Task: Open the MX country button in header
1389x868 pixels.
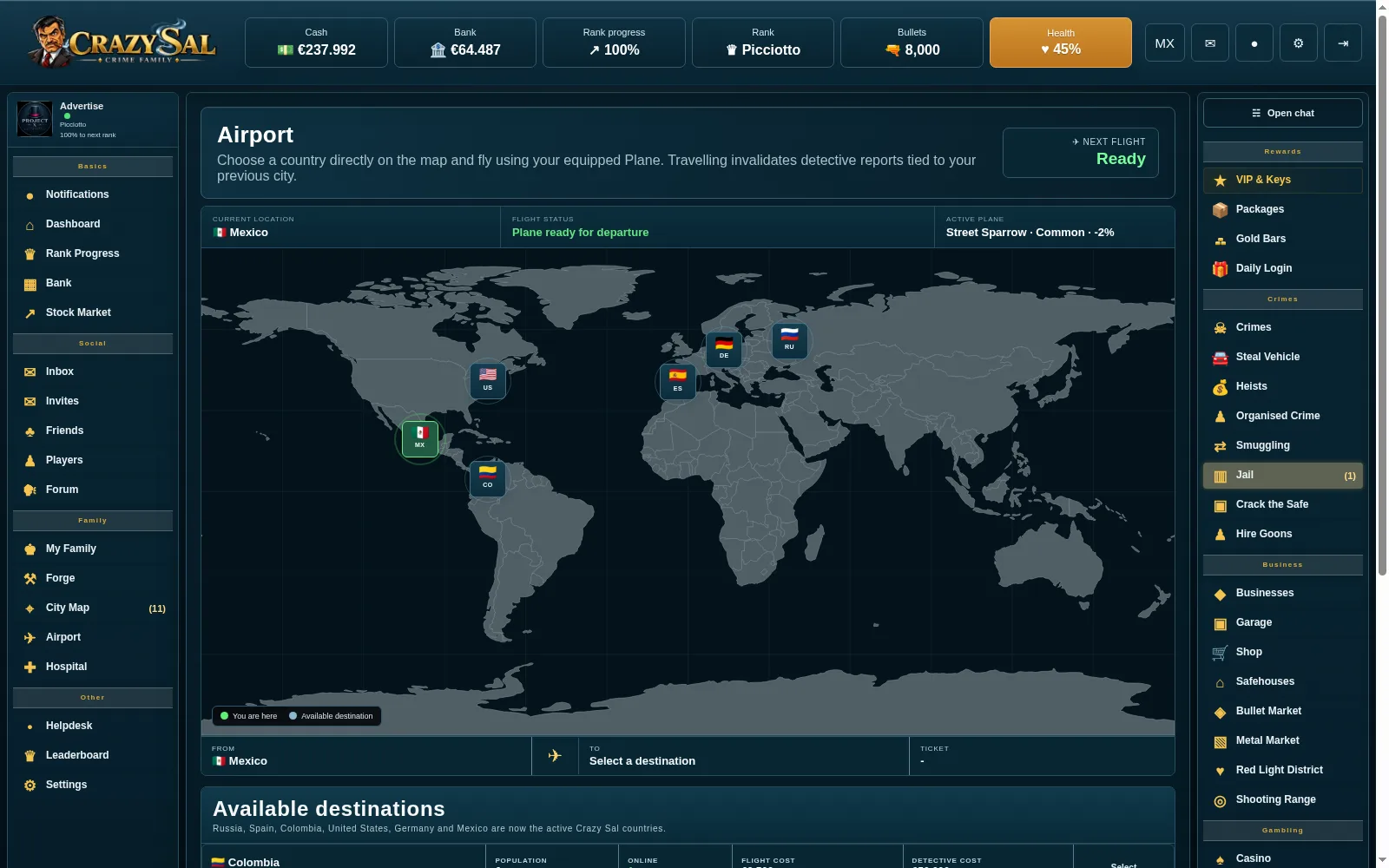Action: click(x=1165, y=43)
